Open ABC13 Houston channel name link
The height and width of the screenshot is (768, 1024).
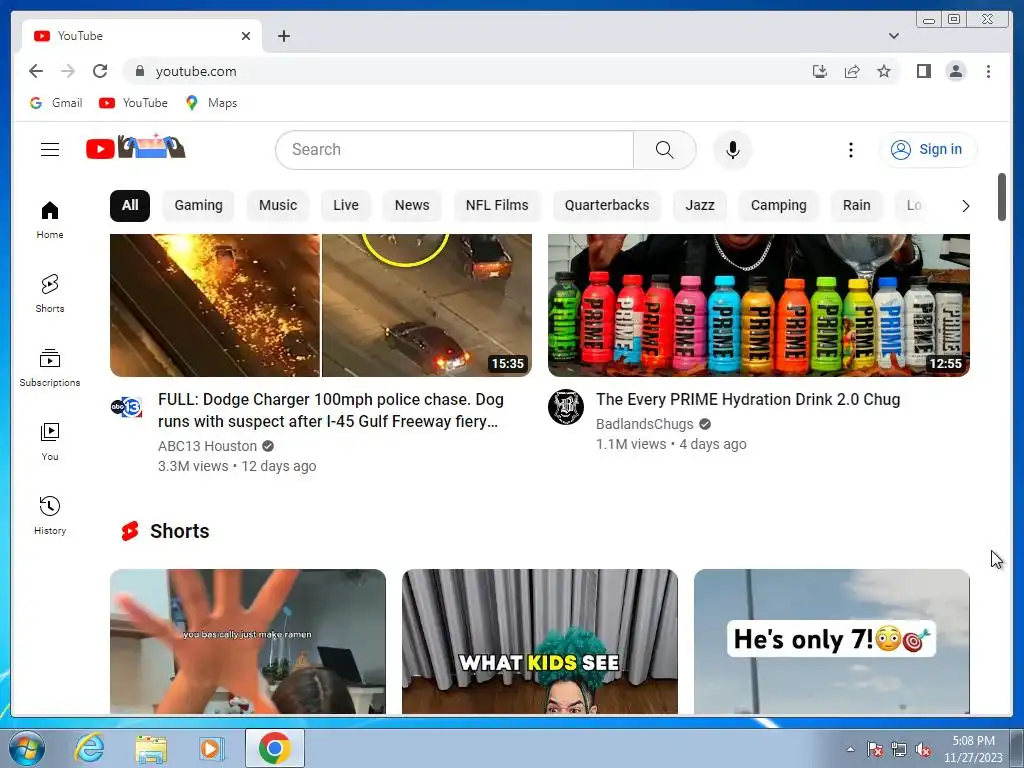pos(208,446)
